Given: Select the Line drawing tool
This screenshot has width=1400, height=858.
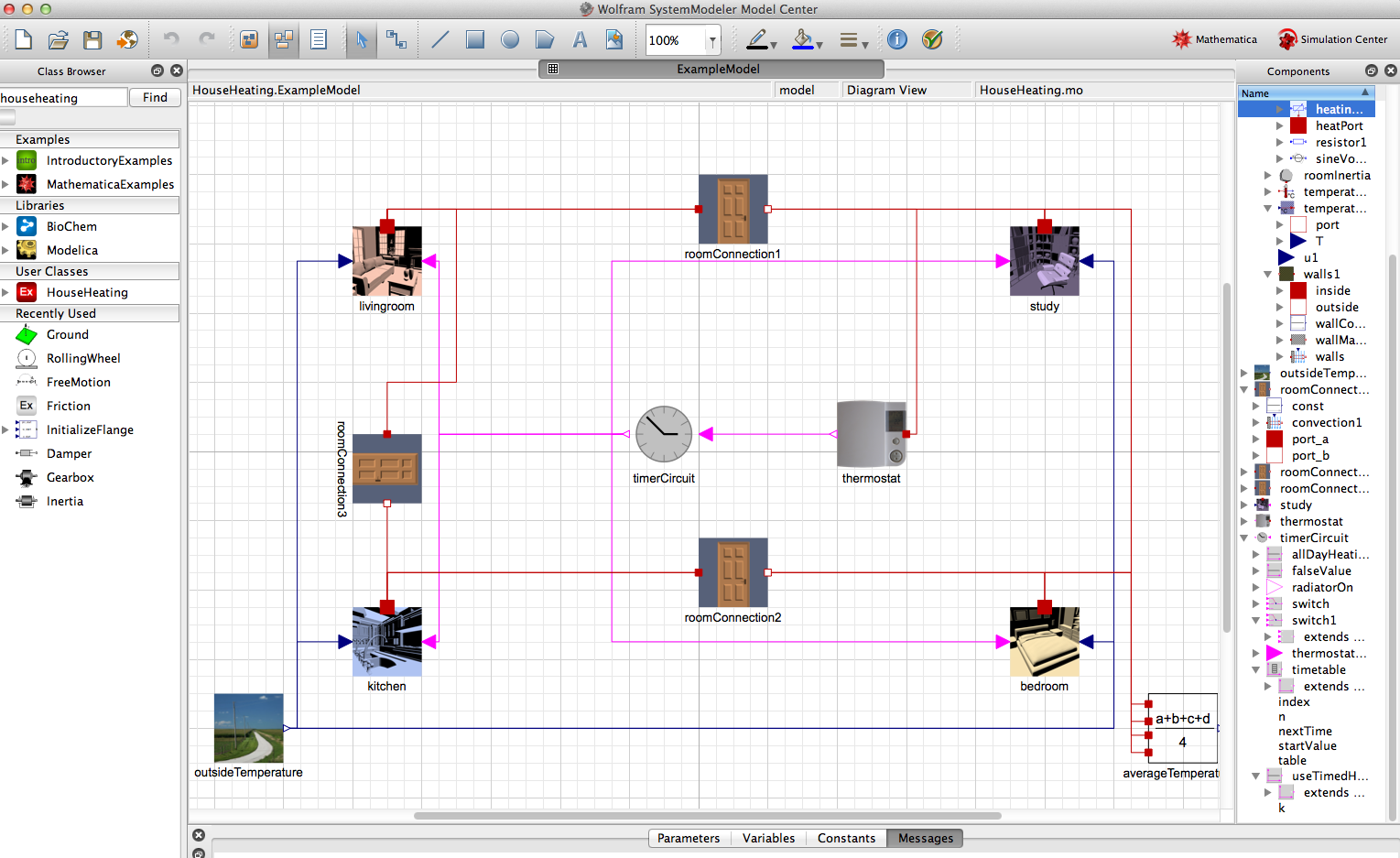Looking at the screenshot, I should (x=440, y=39).
